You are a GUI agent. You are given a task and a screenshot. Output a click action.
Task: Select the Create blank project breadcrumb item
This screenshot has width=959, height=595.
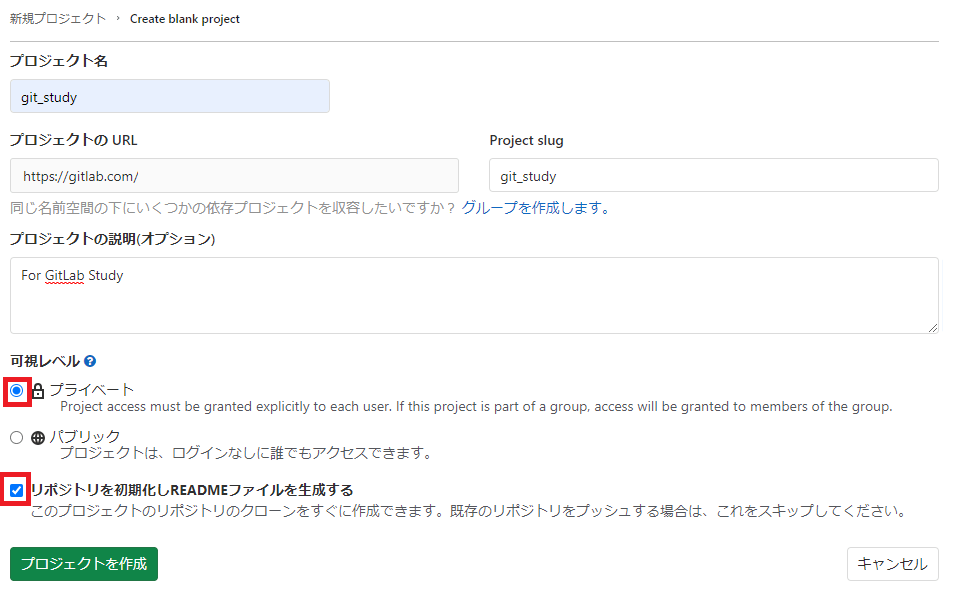[x=184, y=18]
